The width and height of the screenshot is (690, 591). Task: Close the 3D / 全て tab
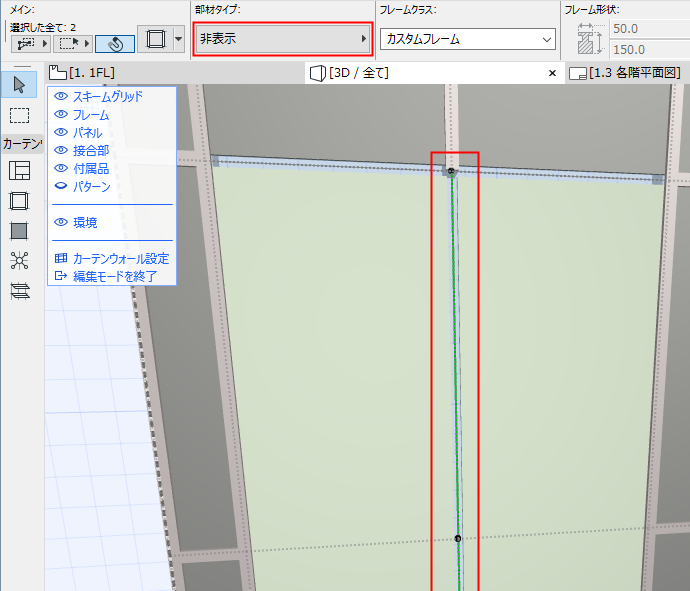552,73
